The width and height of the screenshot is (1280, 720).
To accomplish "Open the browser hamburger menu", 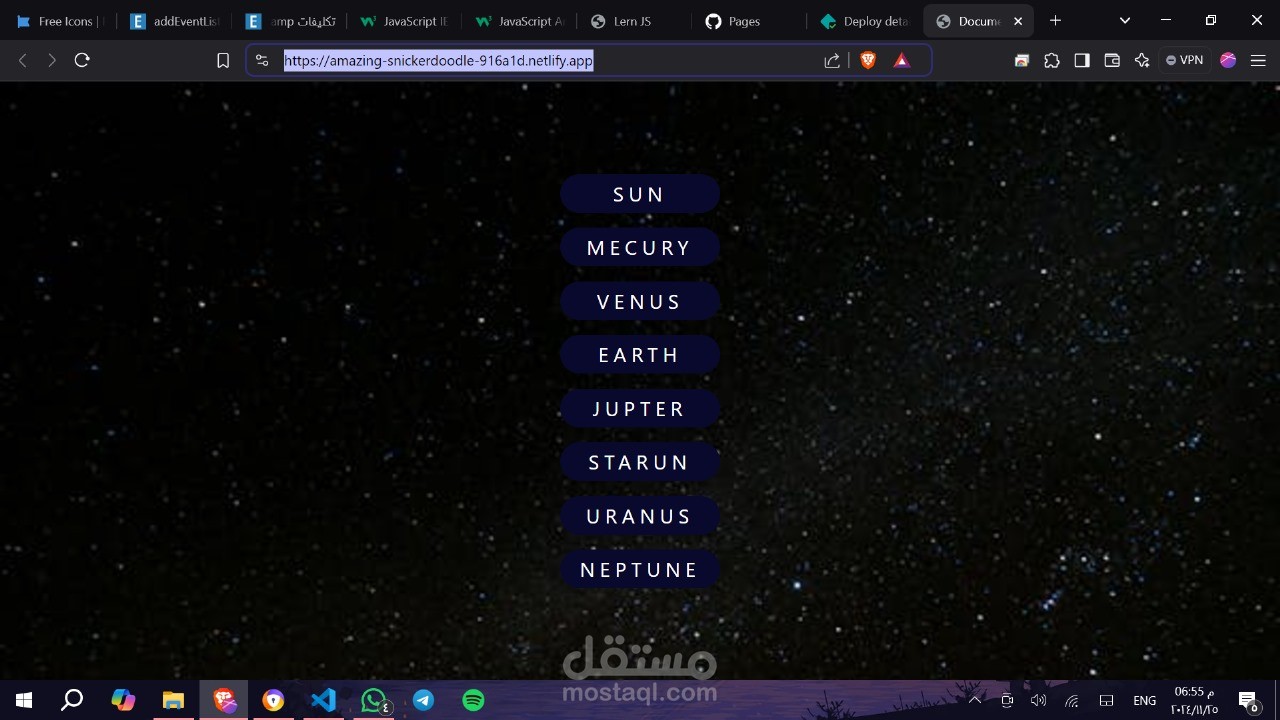I will click(1257, 60).
